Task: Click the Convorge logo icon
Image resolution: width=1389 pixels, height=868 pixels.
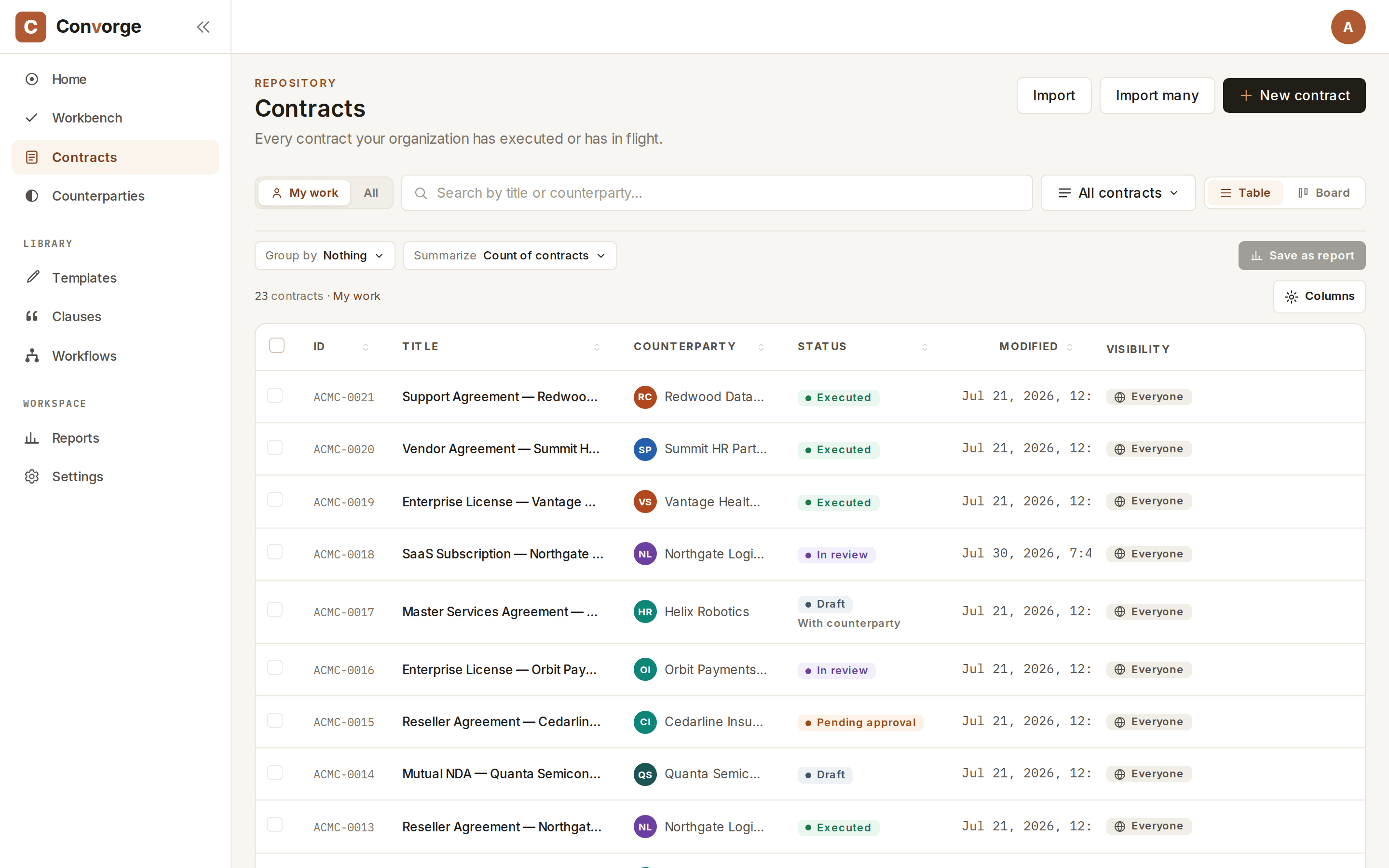Action: point(30,27)
